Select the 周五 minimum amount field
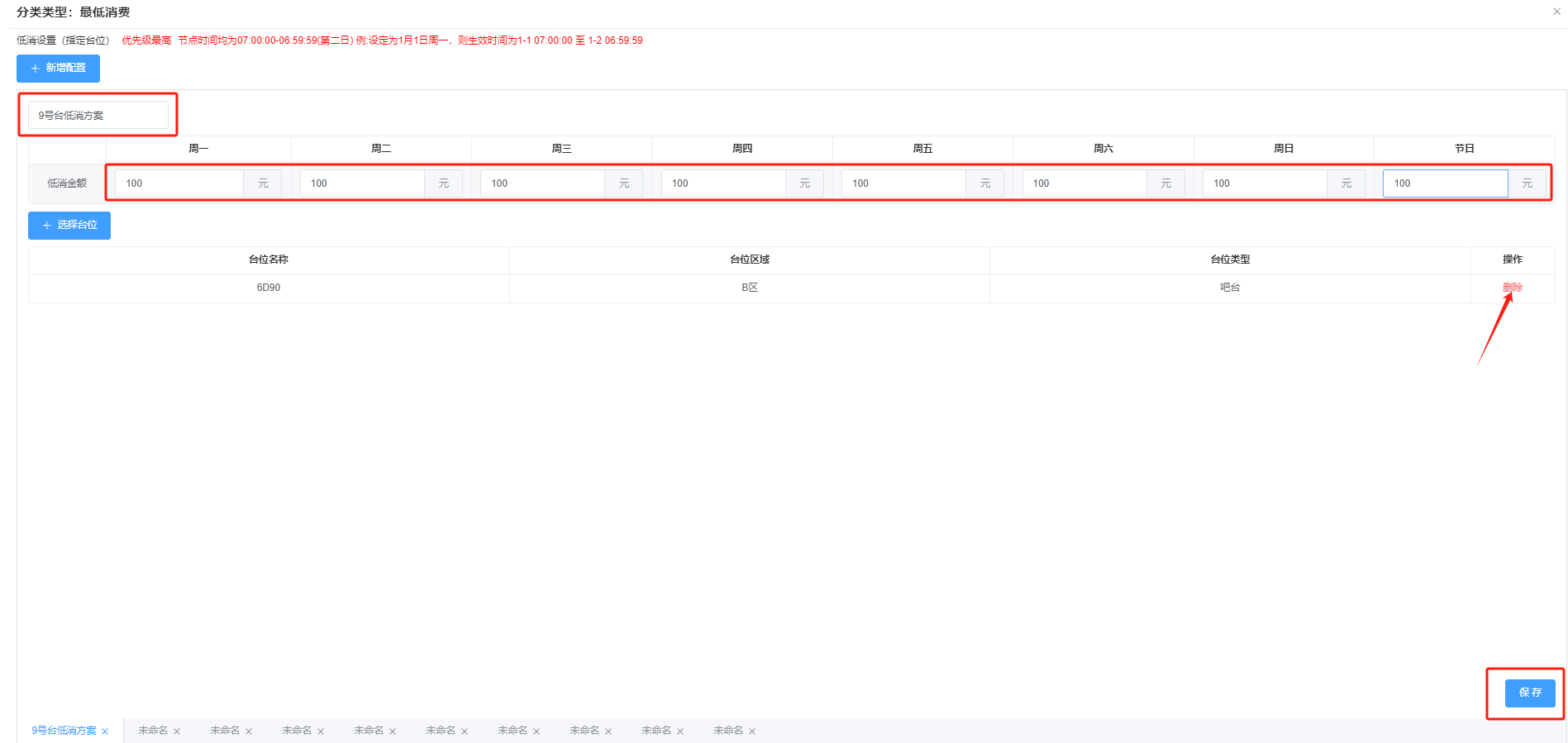 point(903,183)
